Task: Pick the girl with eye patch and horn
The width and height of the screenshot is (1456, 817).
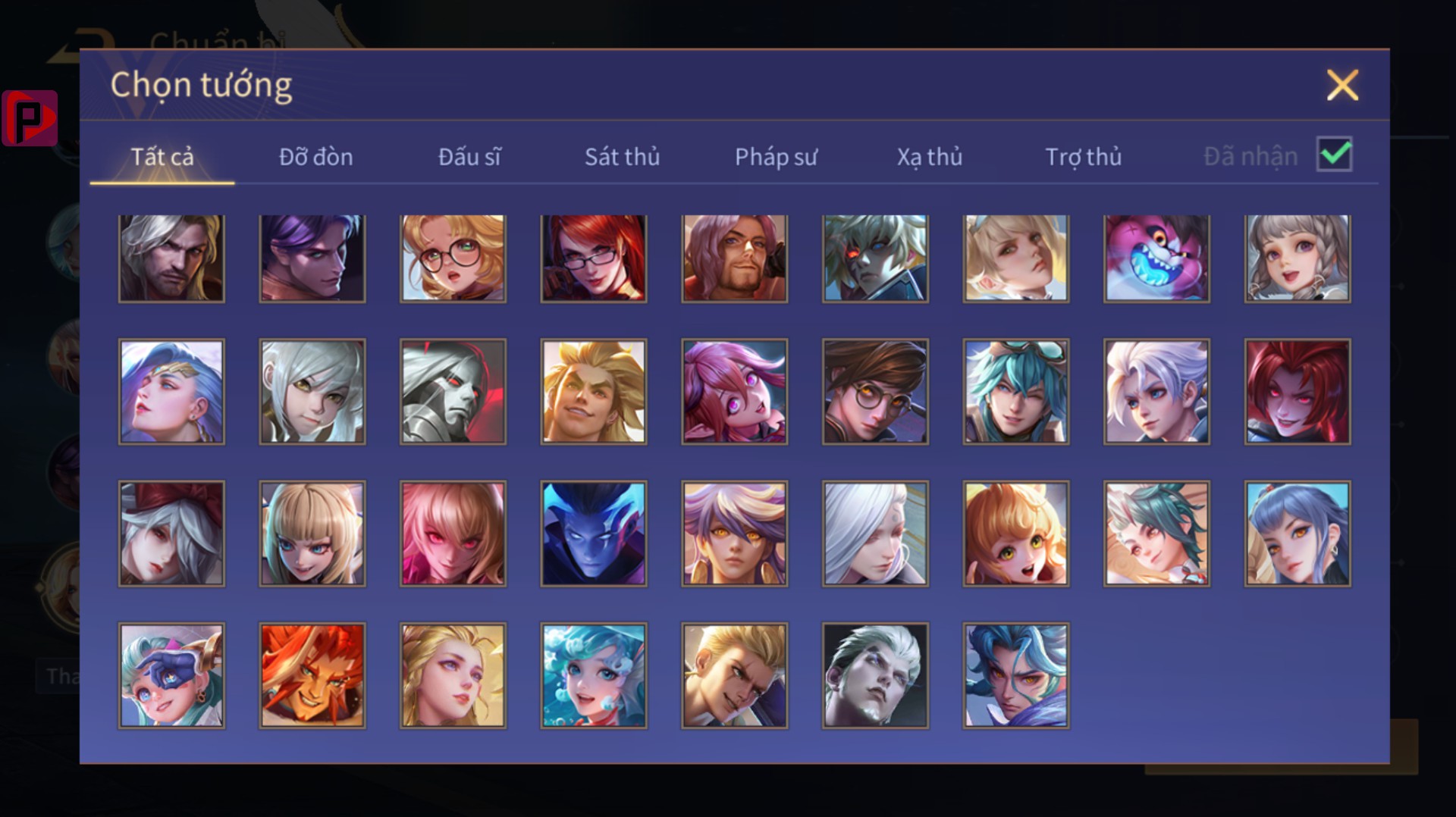Action: (x=171, y=675)
